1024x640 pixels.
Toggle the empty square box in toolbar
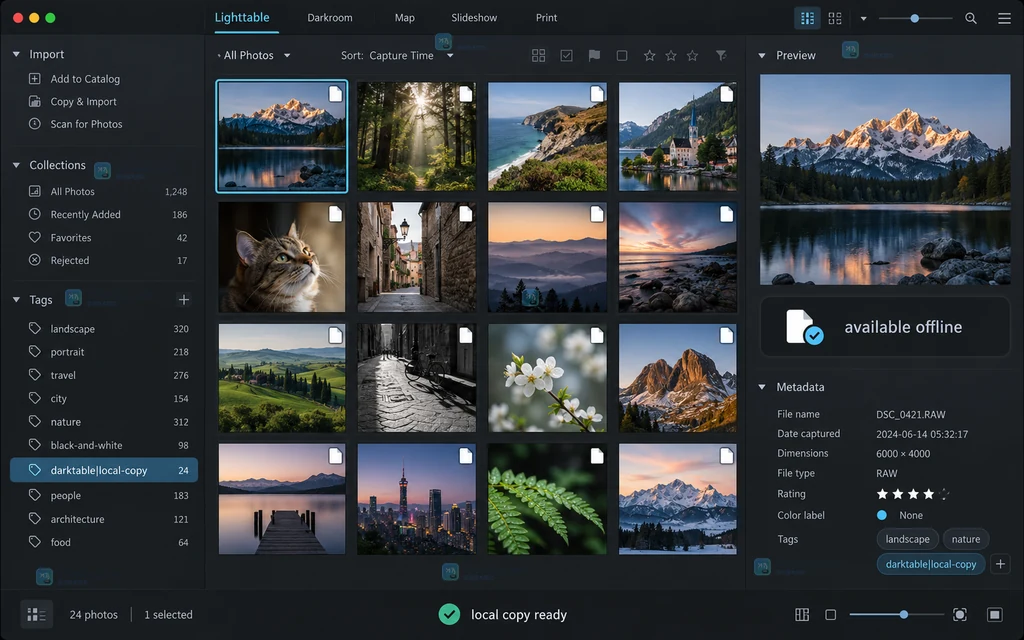click(x=622, y=56)
